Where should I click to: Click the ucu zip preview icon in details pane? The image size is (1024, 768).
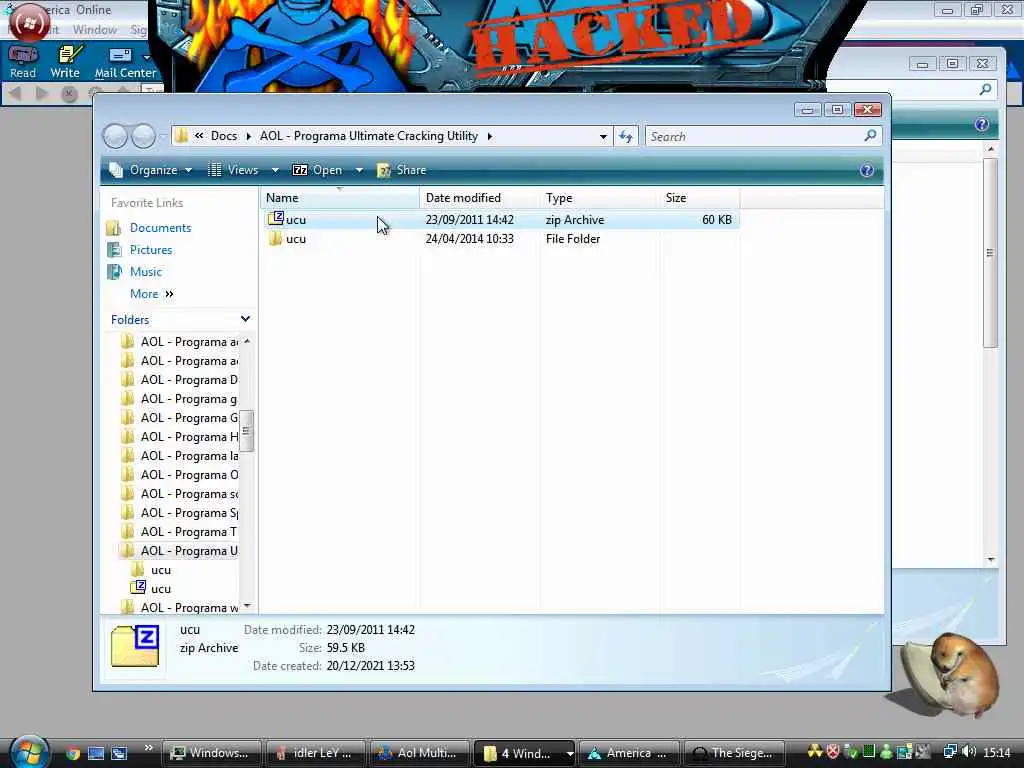coord(135,647)
